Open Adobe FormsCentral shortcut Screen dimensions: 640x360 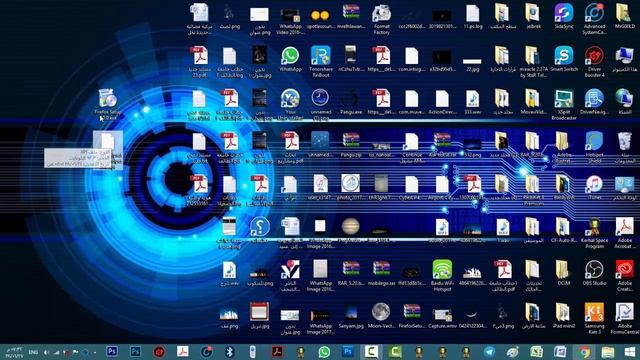[624, 319]
